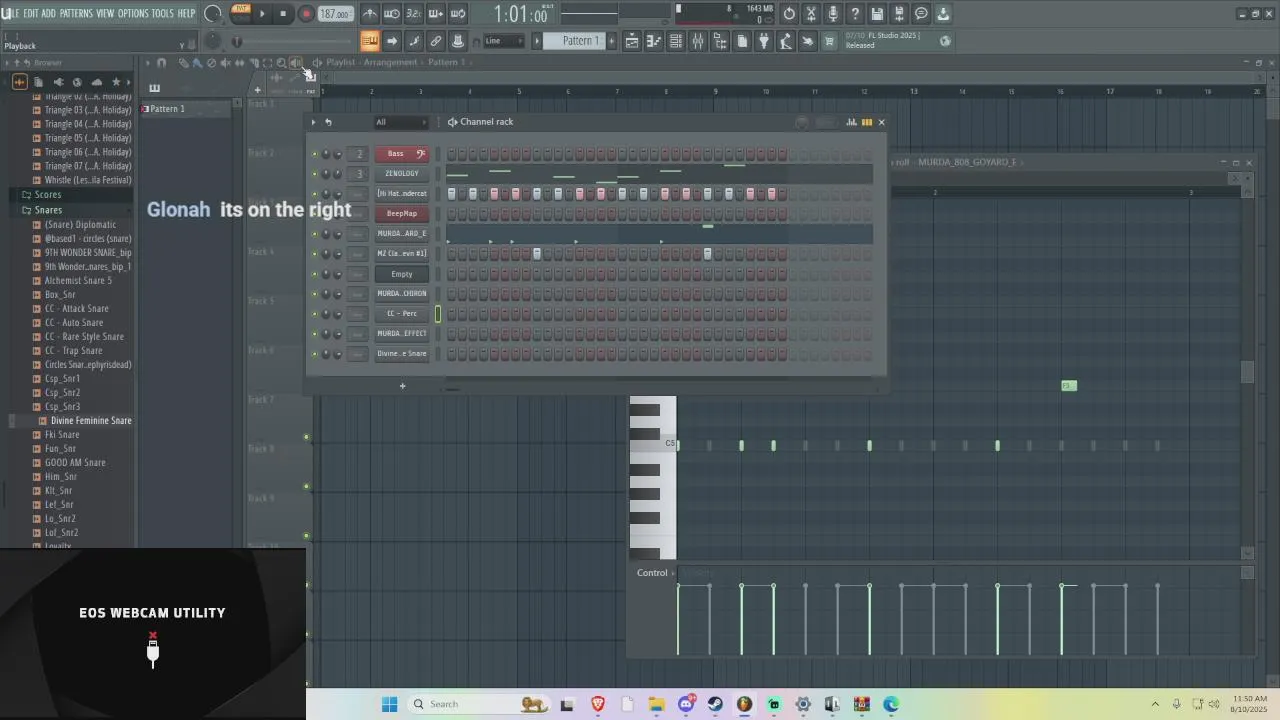Open the playlist view icon
The height and width of the screenshot is (720, 1280).
632,41
